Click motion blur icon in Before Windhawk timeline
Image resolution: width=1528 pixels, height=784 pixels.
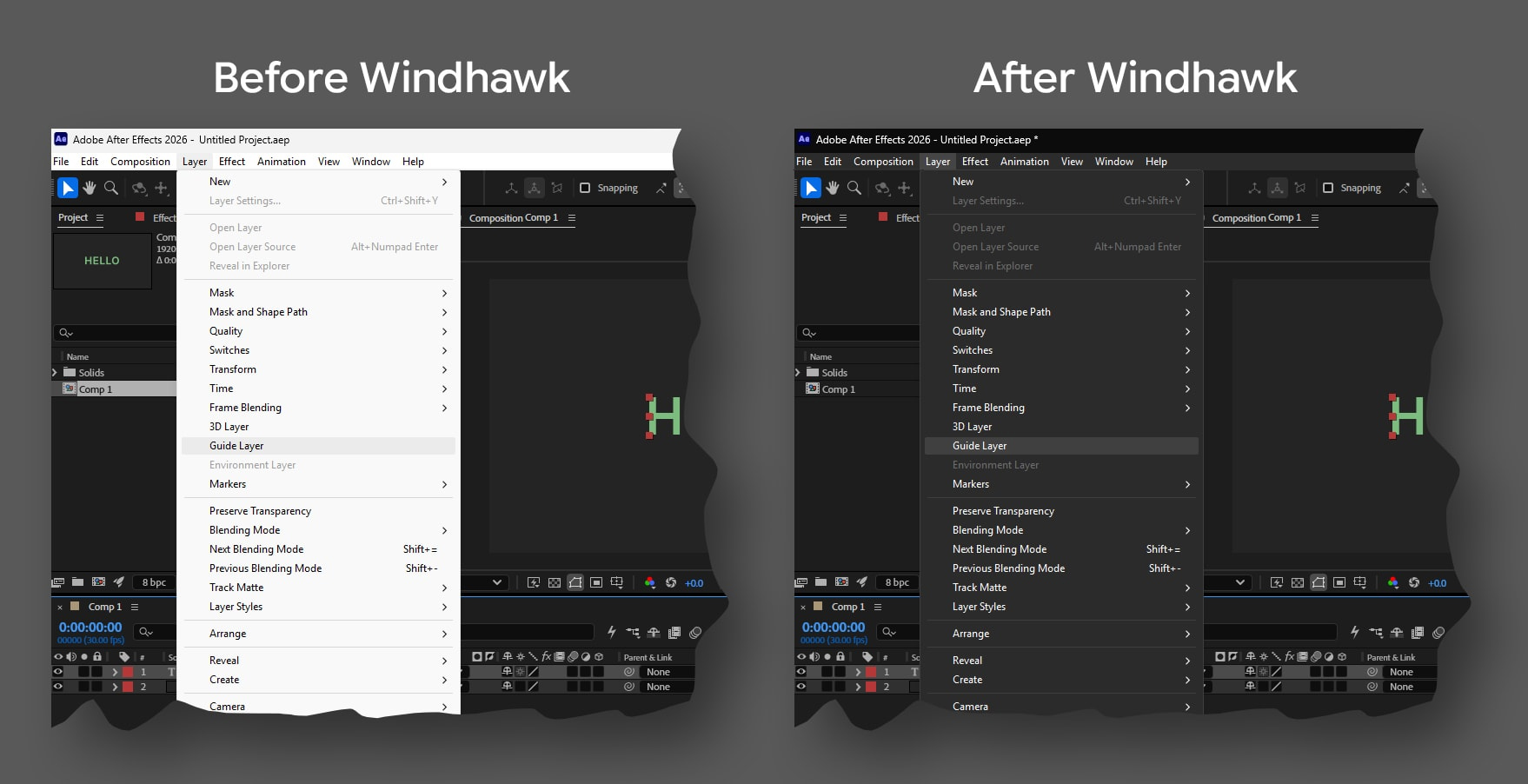click(x=695, y=633)
